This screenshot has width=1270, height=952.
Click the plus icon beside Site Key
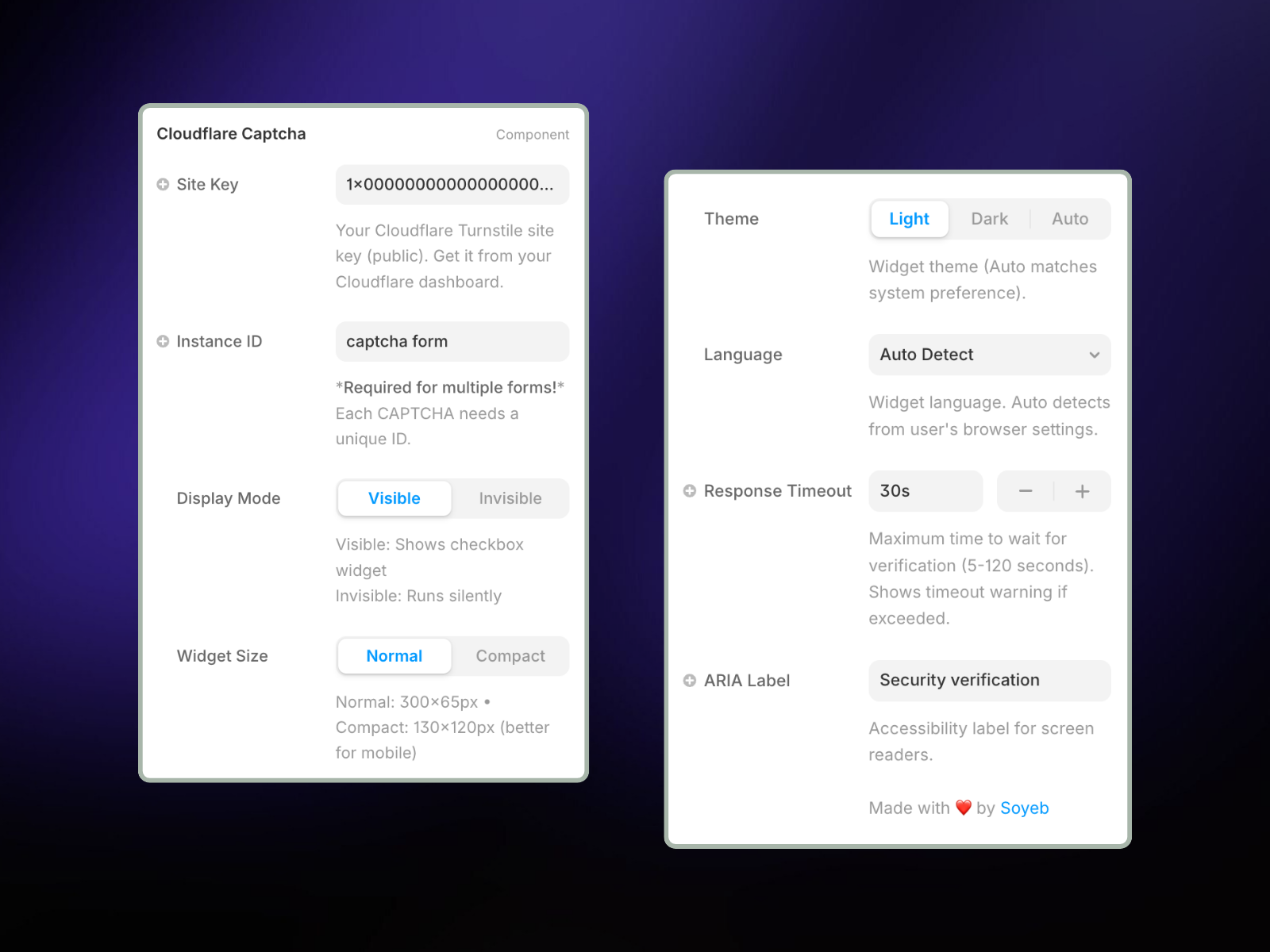163,184
